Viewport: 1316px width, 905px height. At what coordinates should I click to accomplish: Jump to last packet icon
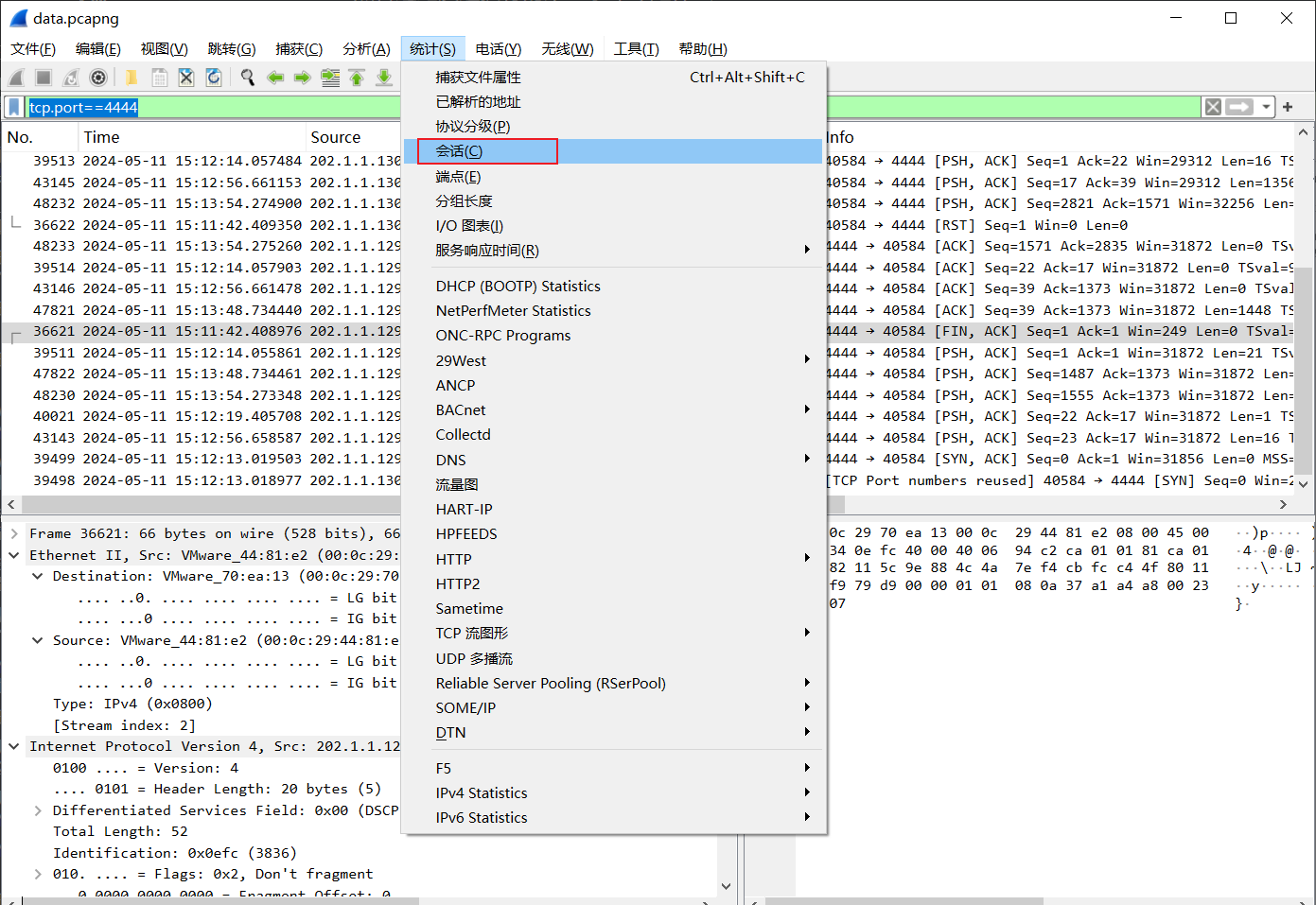(384, 78)
